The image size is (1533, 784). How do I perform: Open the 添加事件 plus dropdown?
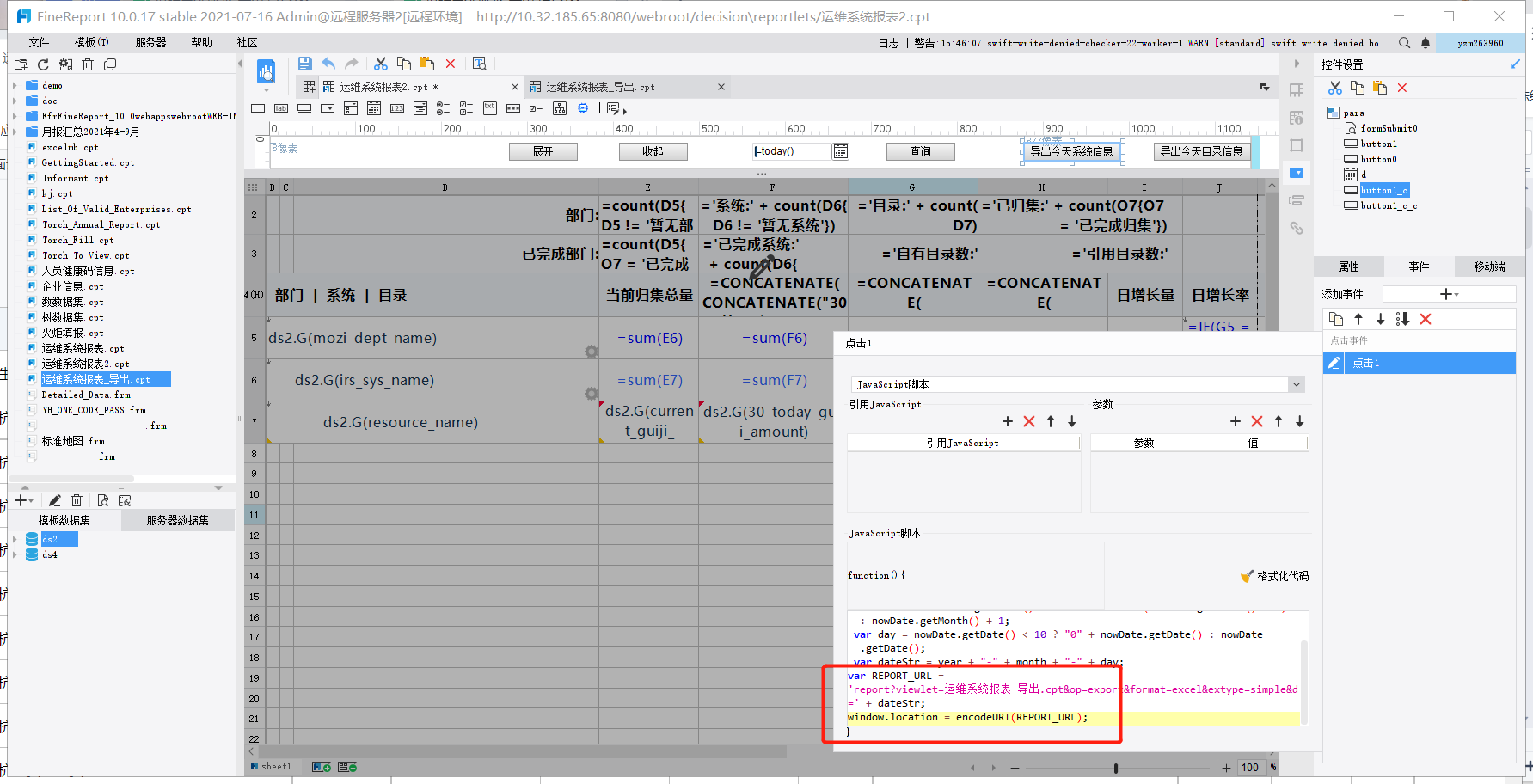(1450, 294)
